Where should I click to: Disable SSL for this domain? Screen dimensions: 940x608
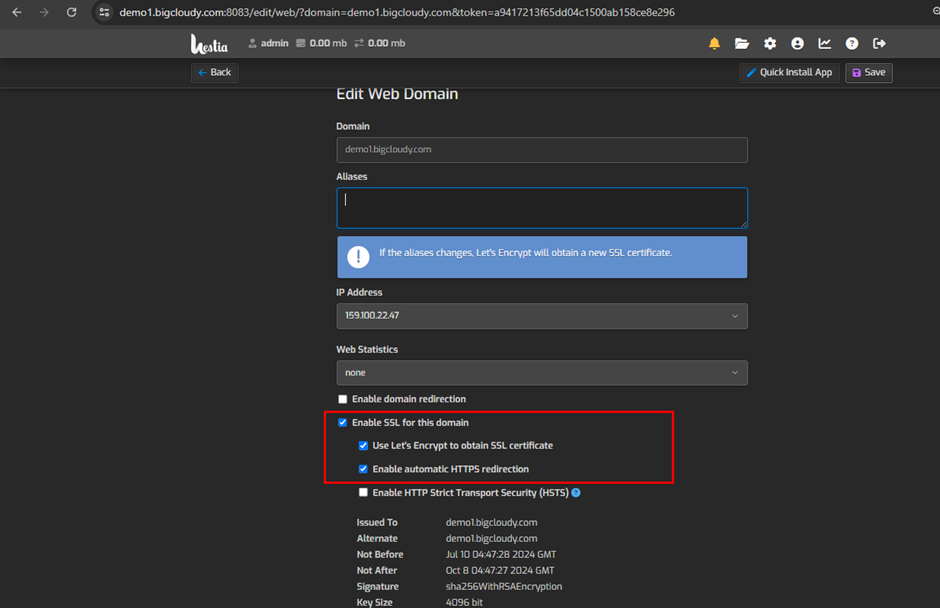tap(343, 422)
